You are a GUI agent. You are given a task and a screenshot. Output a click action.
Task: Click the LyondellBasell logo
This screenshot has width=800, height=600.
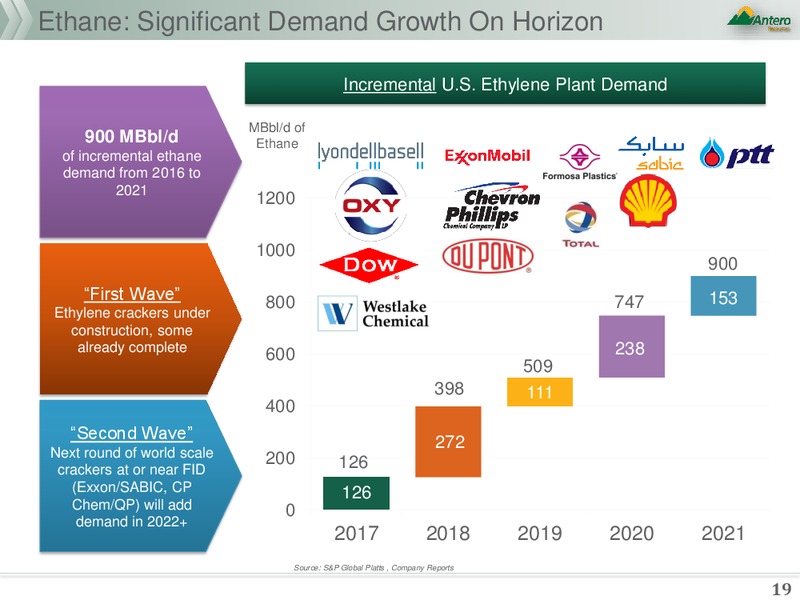click(x=370, y=155)
